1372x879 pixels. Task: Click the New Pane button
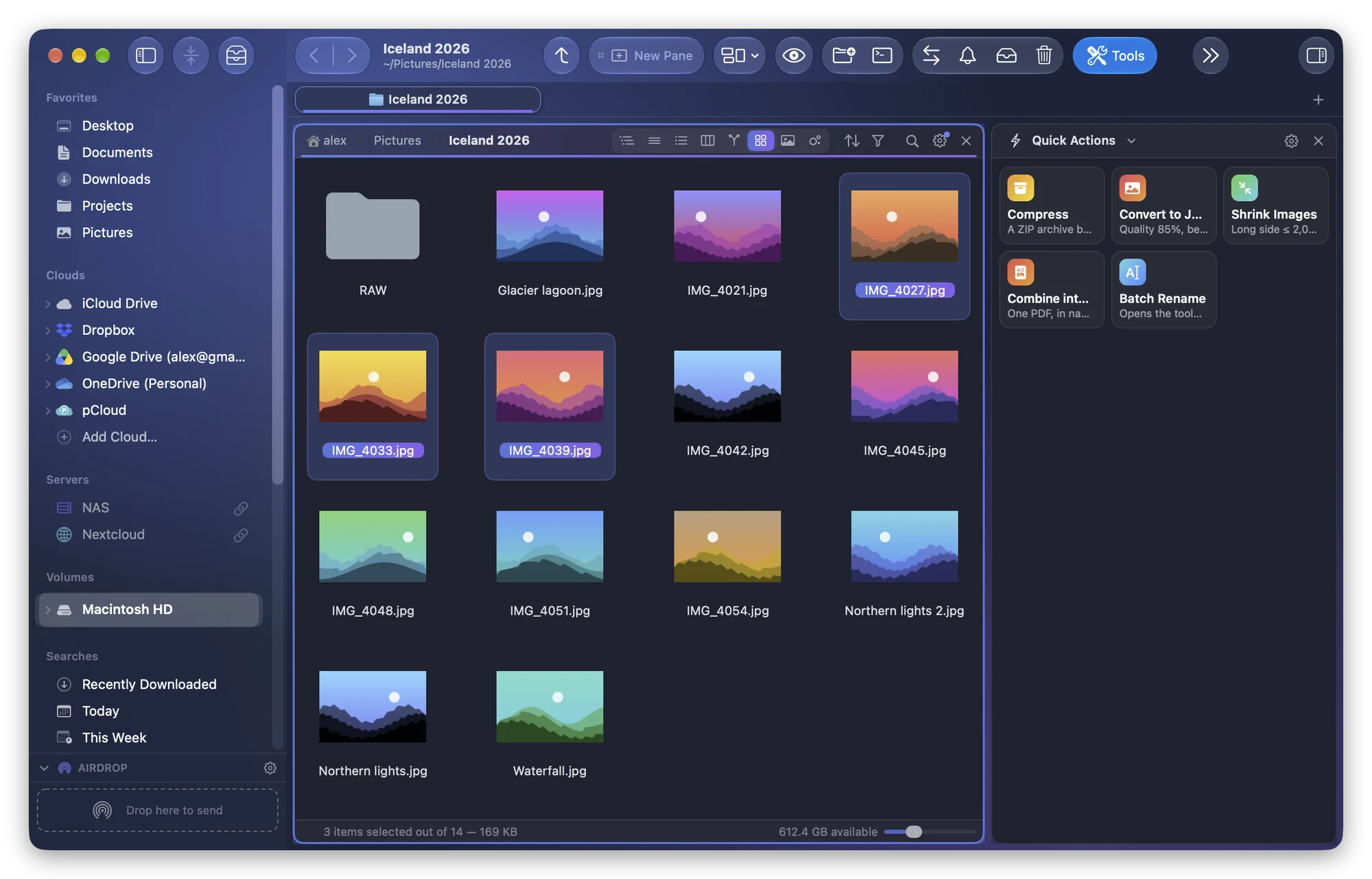[646, 56]
